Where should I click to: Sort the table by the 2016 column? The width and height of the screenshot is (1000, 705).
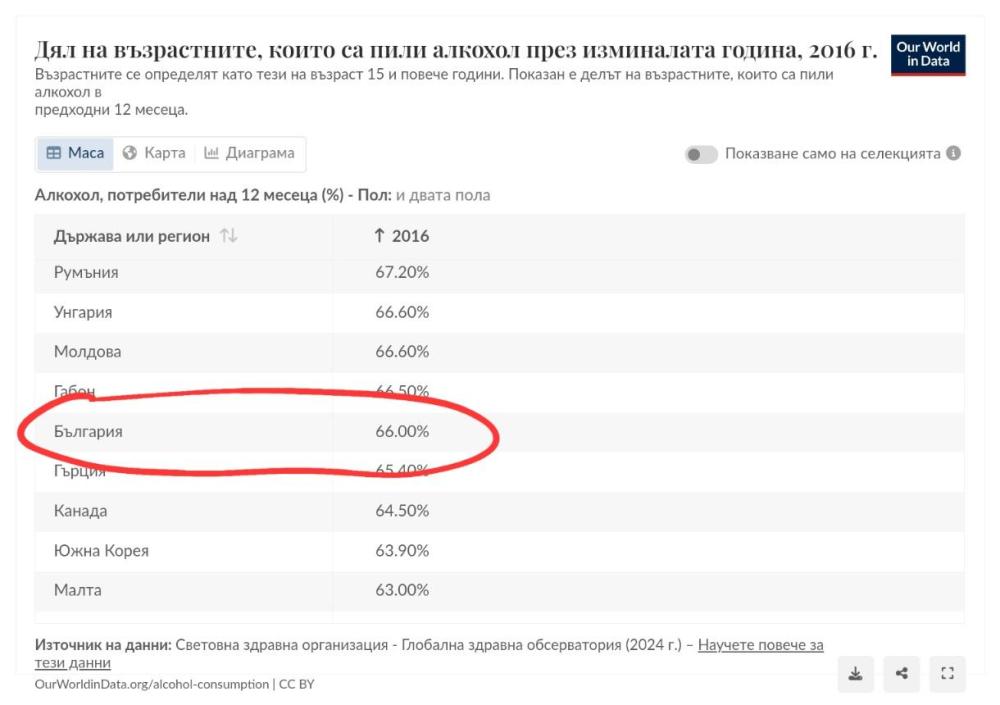[401, 236]
